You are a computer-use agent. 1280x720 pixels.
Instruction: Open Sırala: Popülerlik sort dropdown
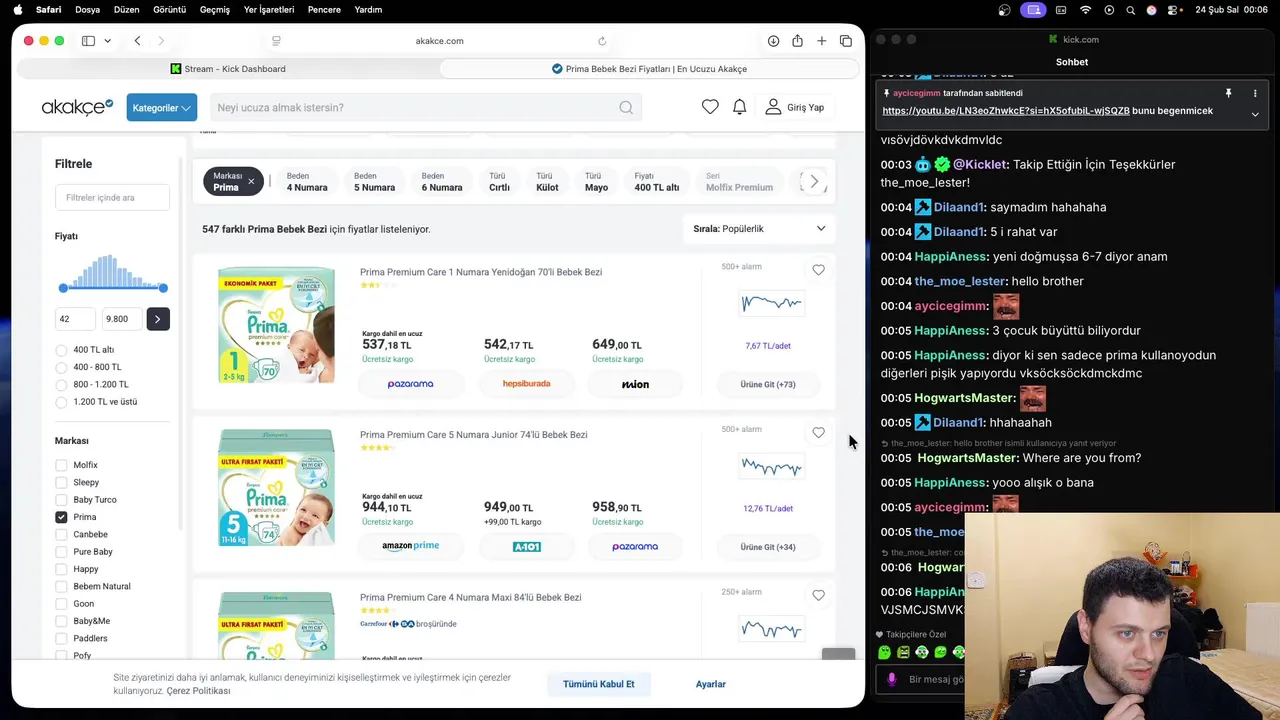[x=759, y=229]
